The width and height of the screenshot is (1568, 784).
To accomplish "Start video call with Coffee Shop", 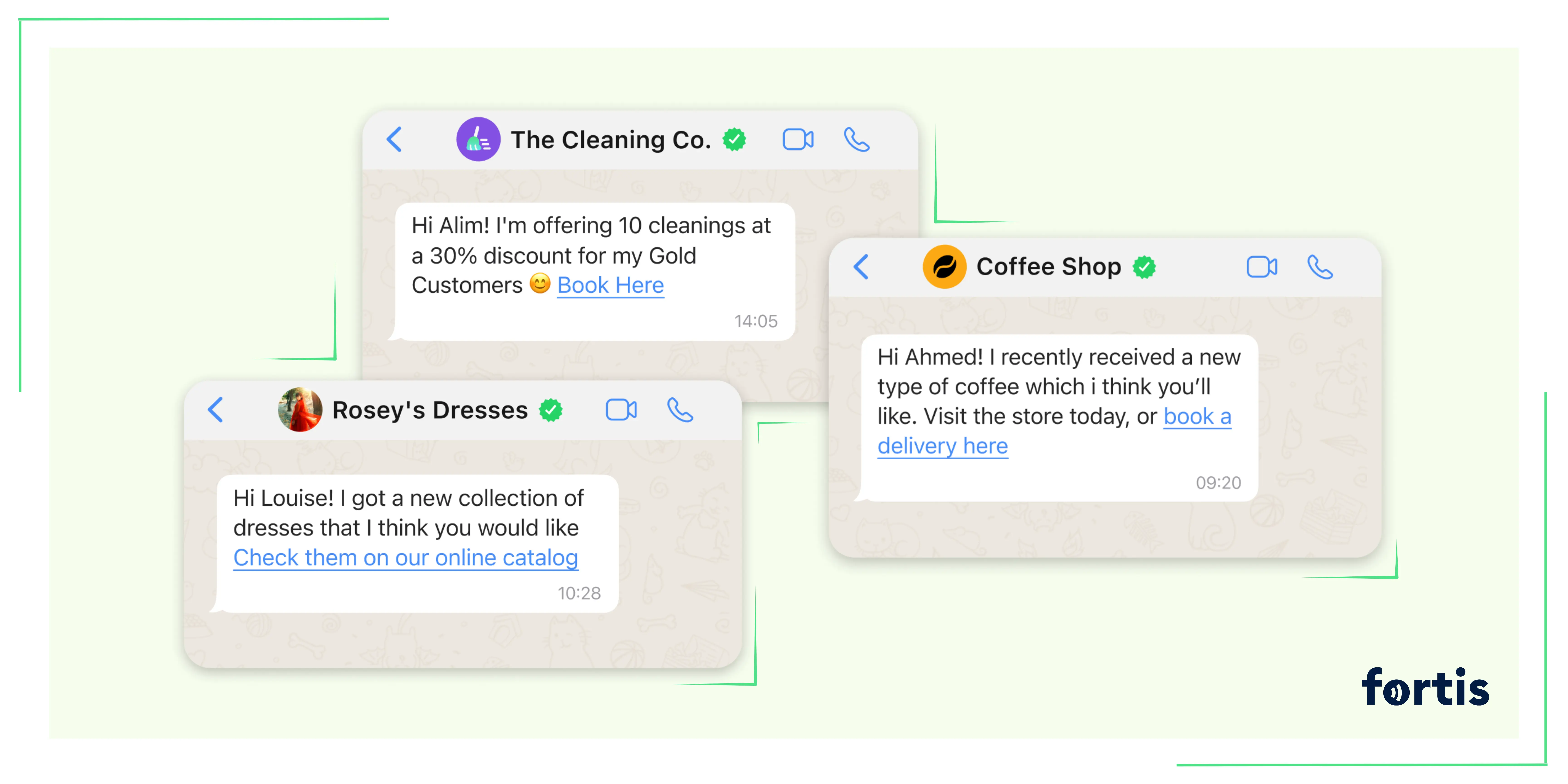I will tap(1262, 267).
